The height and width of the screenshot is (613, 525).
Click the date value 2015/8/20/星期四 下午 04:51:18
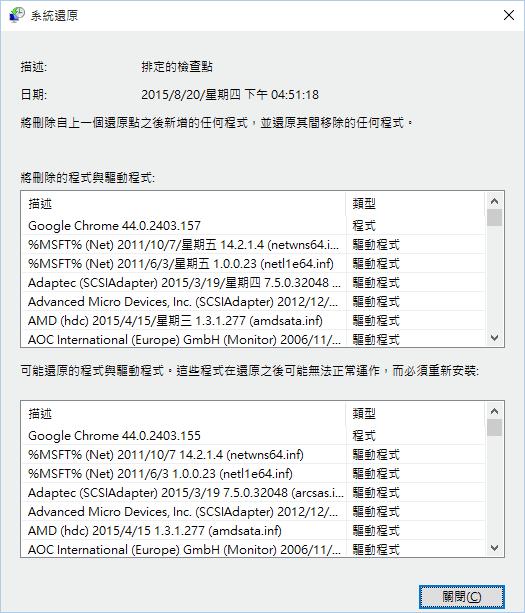[230, 95]
